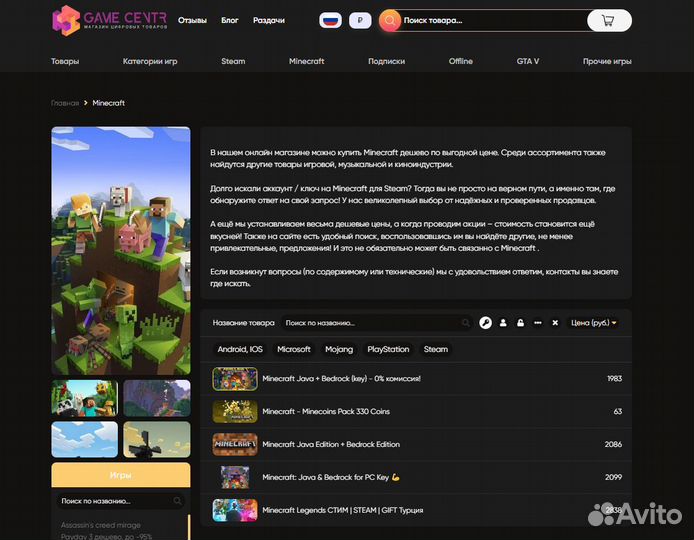The height and width of the screenshot is (540, 694).
Task: Click the Minecraft Java Edition + Bedrock Edition thumbnail
Action: (x=235, y=444)
